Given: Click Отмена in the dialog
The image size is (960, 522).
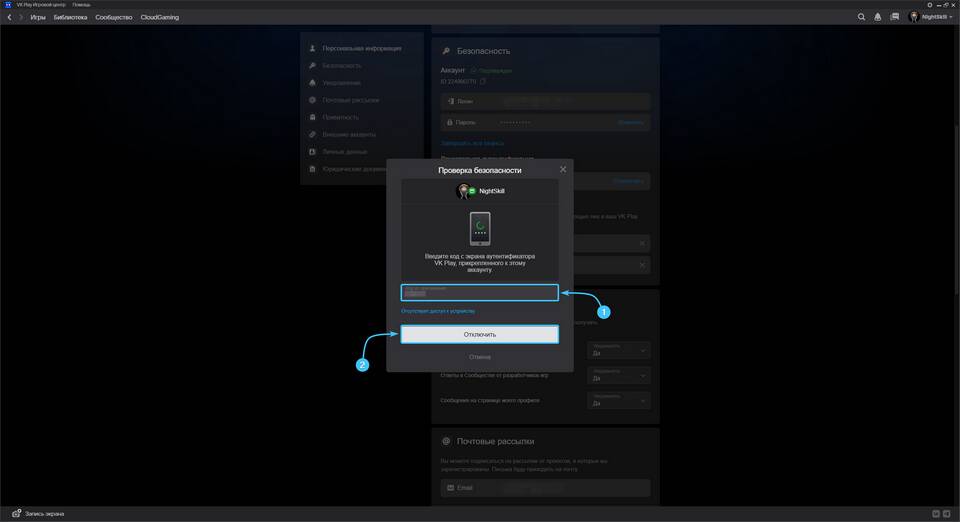Looking at the screenshot, I should (x=479, y=357).
